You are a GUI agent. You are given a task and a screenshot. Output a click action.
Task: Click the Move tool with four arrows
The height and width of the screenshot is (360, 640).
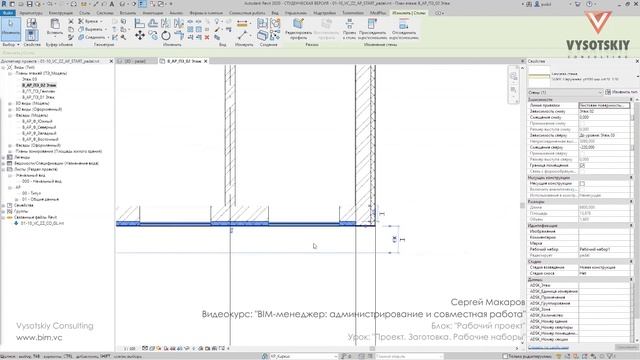(x=140, y=36)
